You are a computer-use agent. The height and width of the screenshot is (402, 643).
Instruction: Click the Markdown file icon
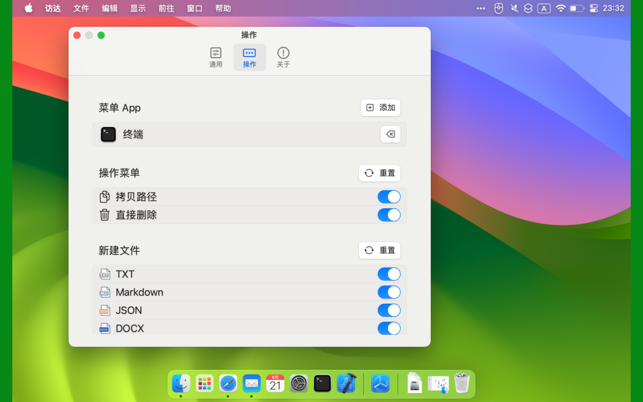(105, 292)
